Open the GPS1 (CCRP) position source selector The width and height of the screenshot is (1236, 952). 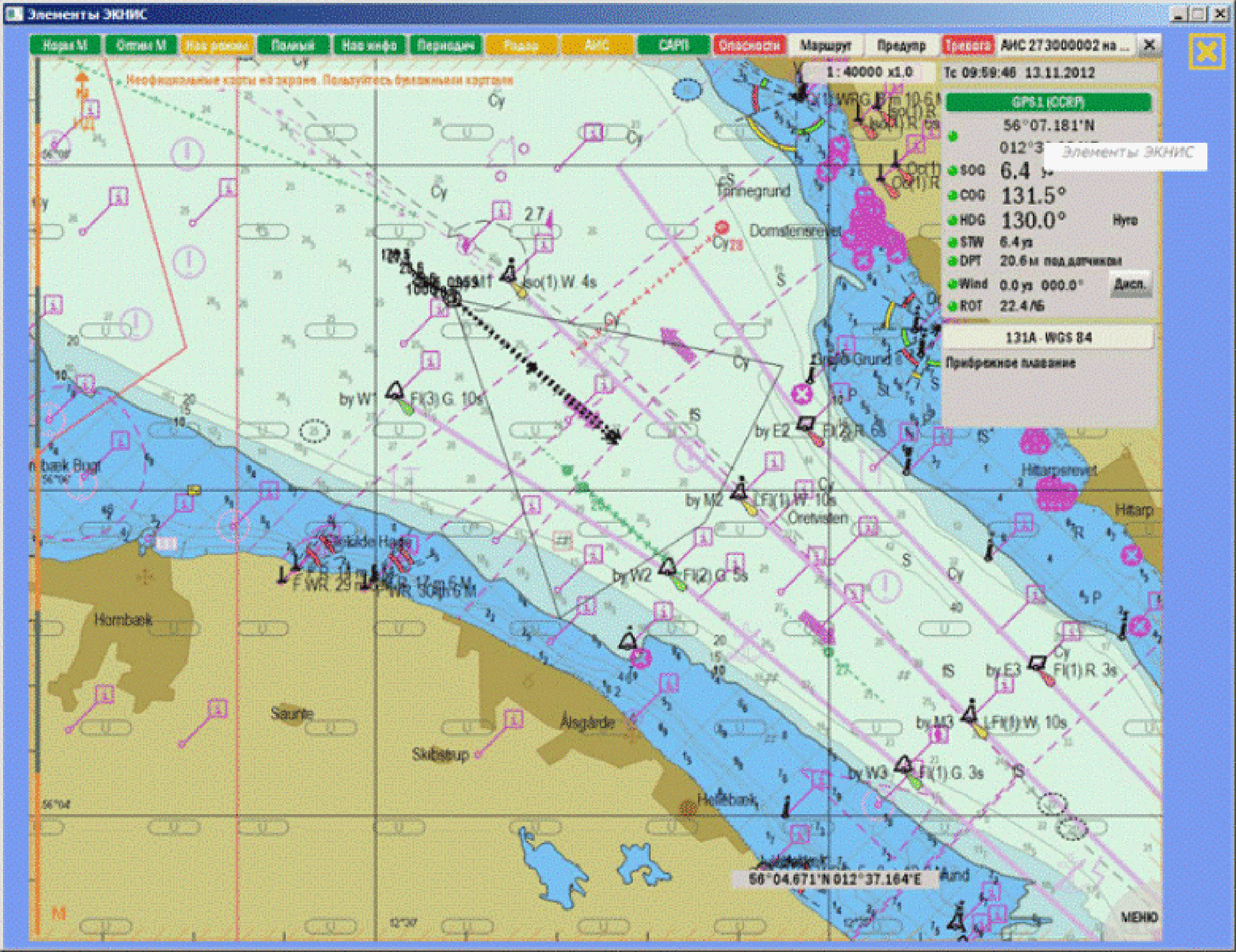[1048, 102]
